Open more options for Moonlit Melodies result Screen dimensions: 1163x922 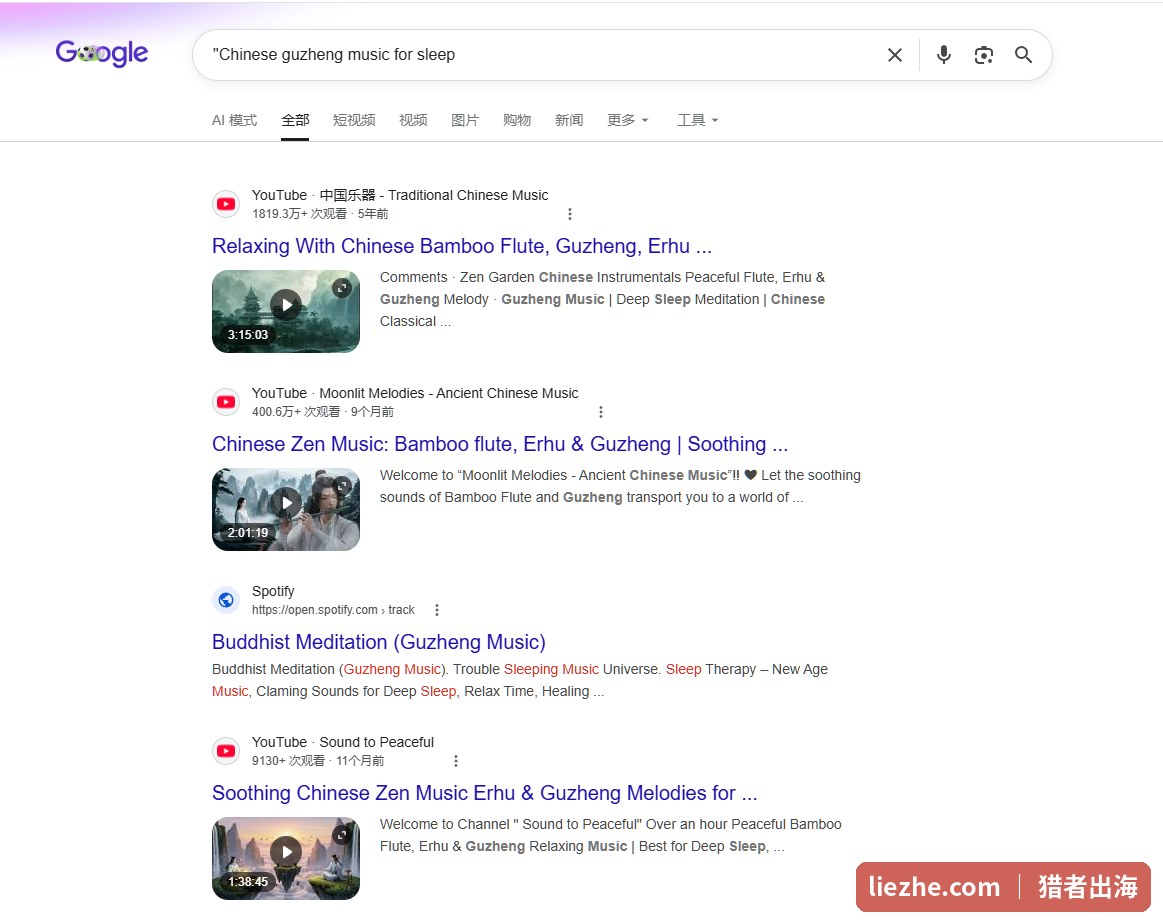[x=601, y=412]
